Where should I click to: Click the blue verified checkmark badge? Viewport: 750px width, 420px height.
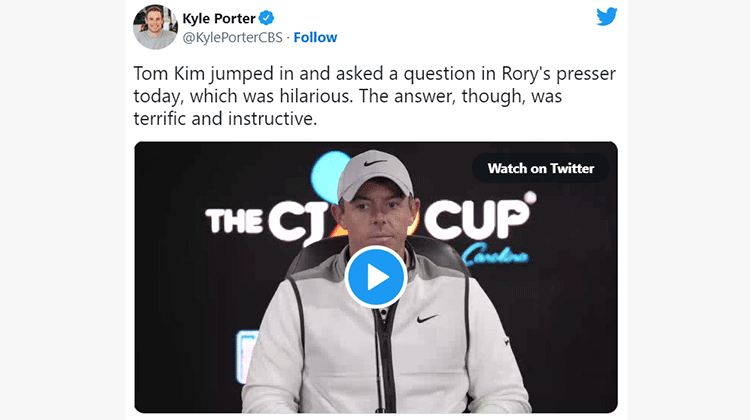point(266,18)
